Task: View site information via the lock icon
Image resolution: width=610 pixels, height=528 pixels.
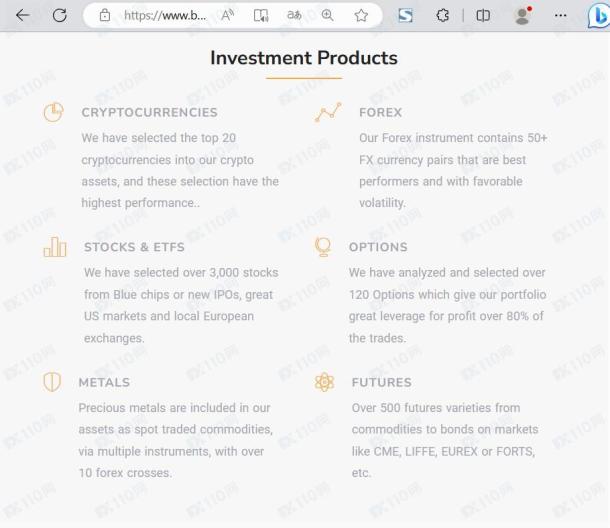Action: tap(105, 16)
